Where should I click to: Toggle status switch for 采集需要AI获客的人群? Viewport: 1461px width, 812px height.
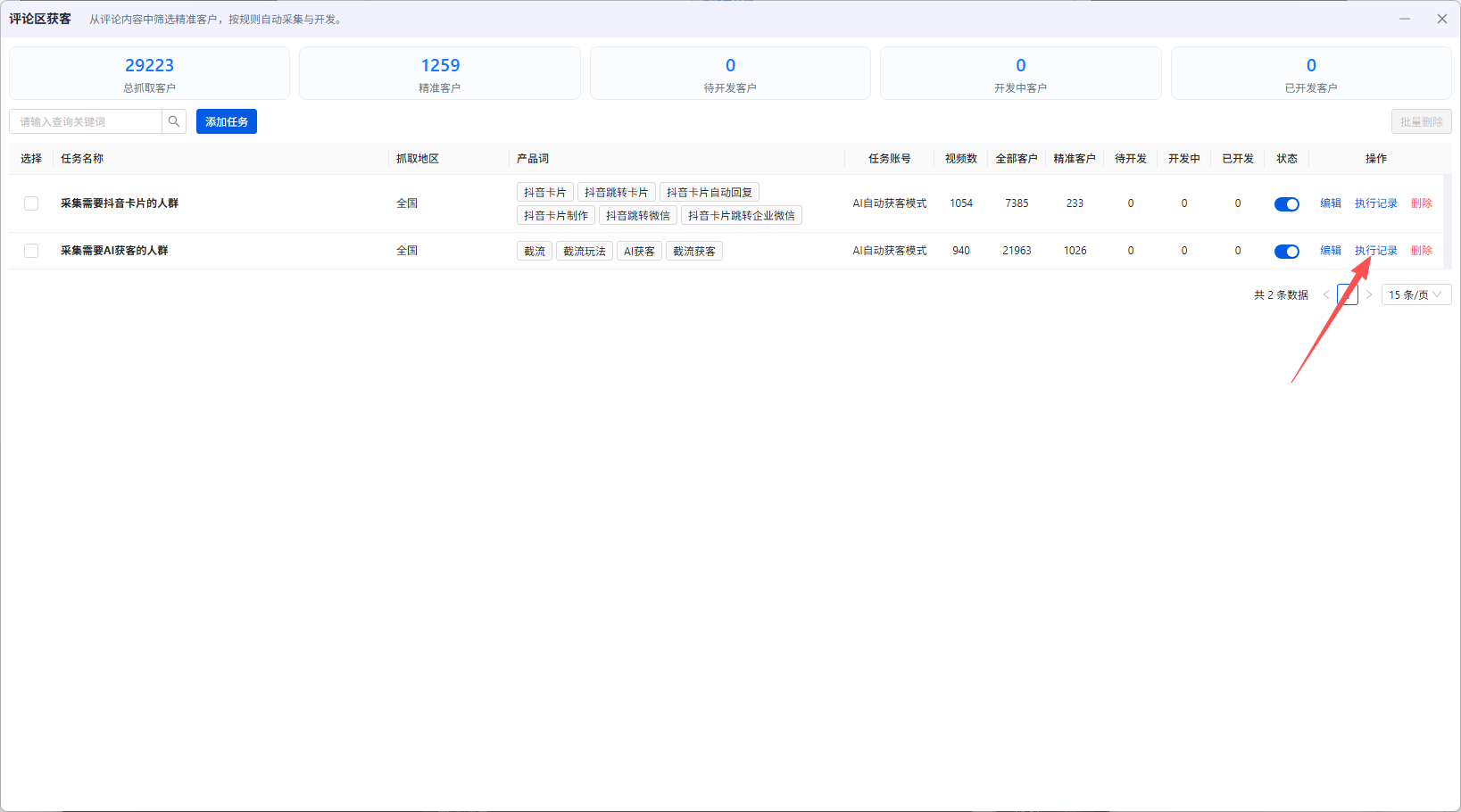pos(1287,252)
